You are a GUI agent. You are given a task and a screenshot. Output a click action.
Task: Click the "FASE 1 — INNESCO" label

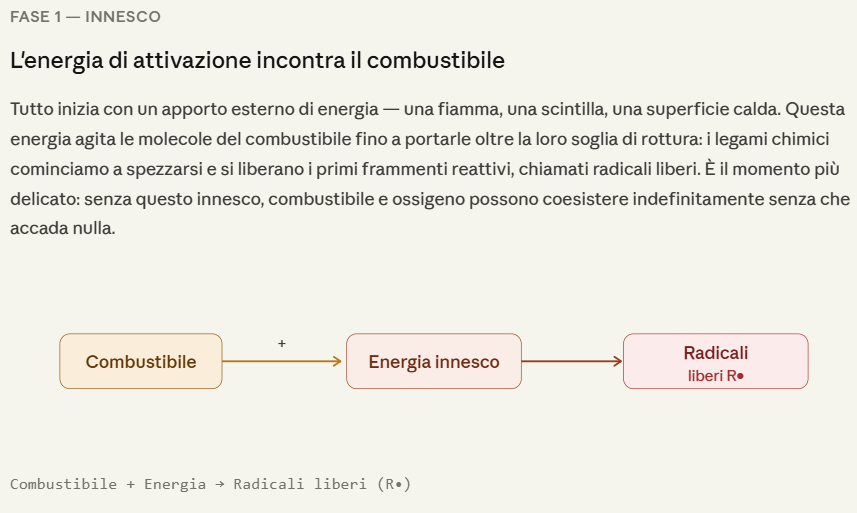[x=85, y=17]
